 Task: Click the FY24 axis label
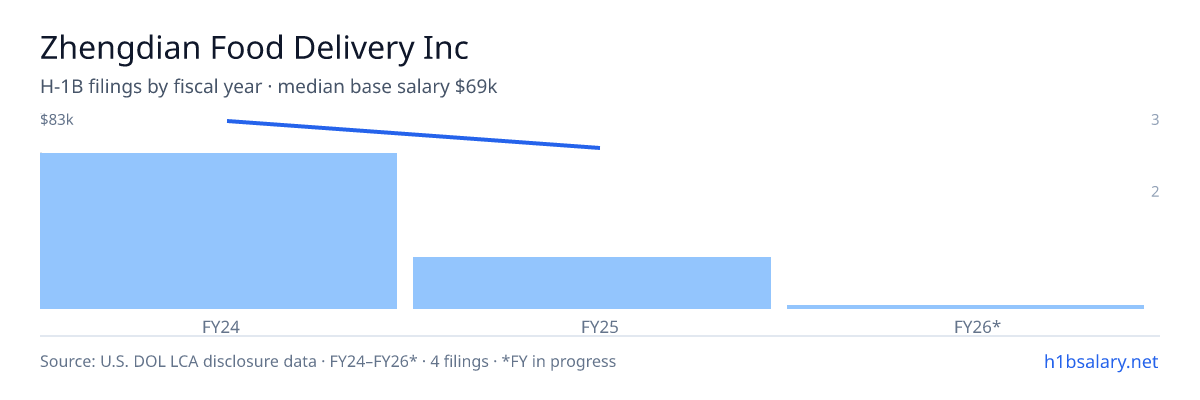point(220,326)
